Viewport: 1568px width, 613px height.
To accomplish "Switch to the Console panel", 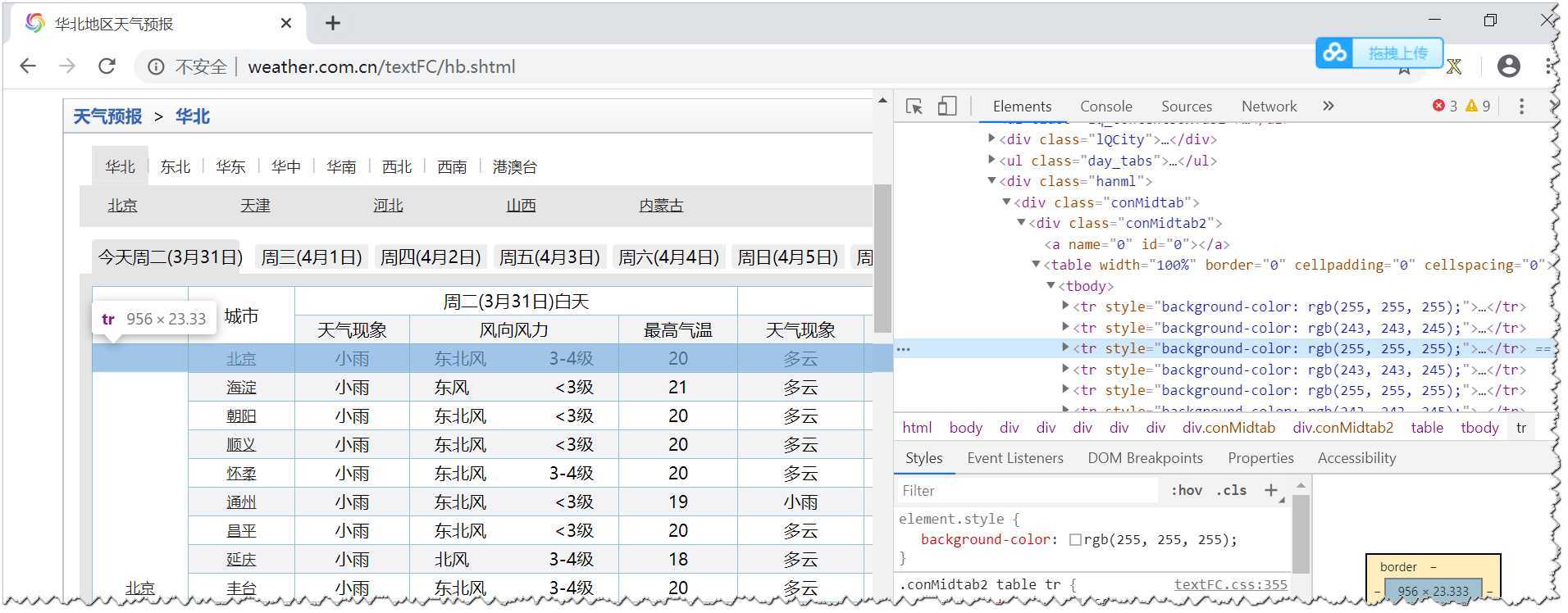I will 1105,107.
